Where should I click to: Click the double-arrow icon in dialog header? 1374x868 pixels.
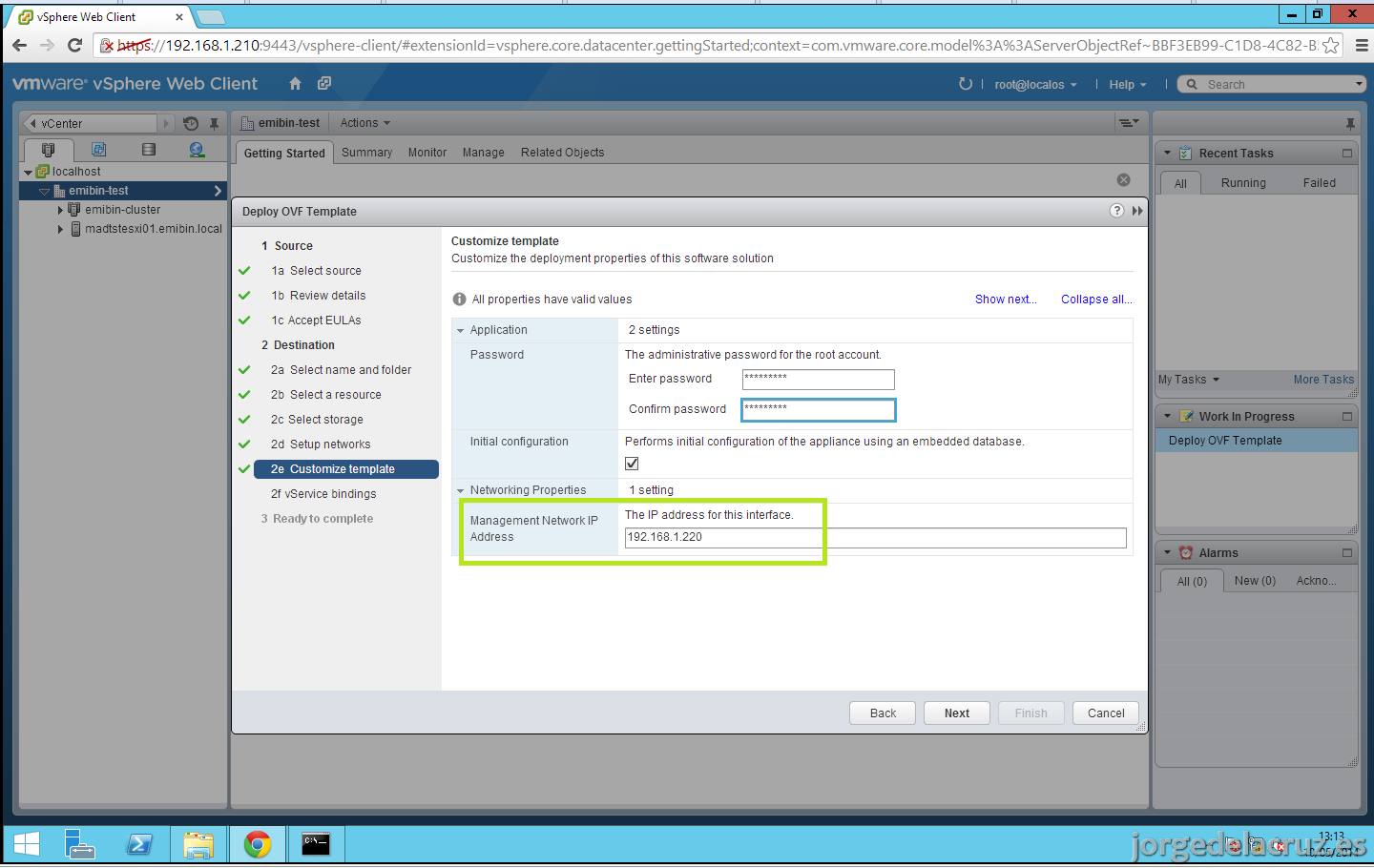coord(1137,211)
